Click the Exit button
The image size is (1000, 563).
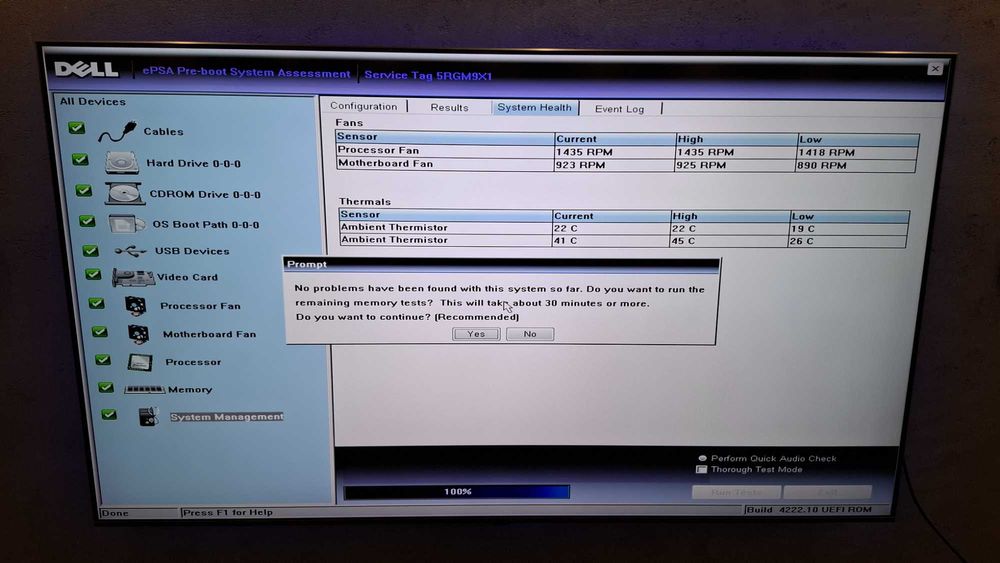828,492
